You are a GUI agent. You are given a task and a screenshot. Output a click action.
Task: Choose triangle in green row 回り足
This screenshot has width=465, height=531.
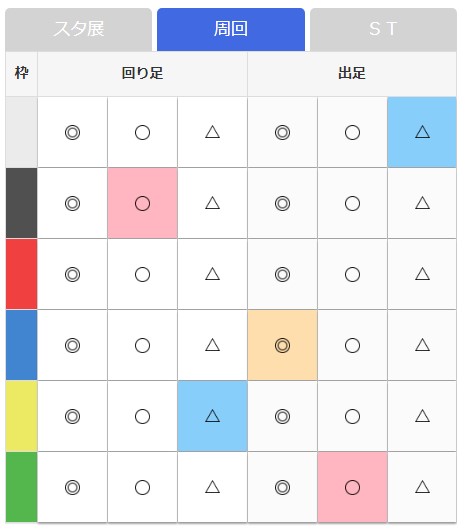212,487
